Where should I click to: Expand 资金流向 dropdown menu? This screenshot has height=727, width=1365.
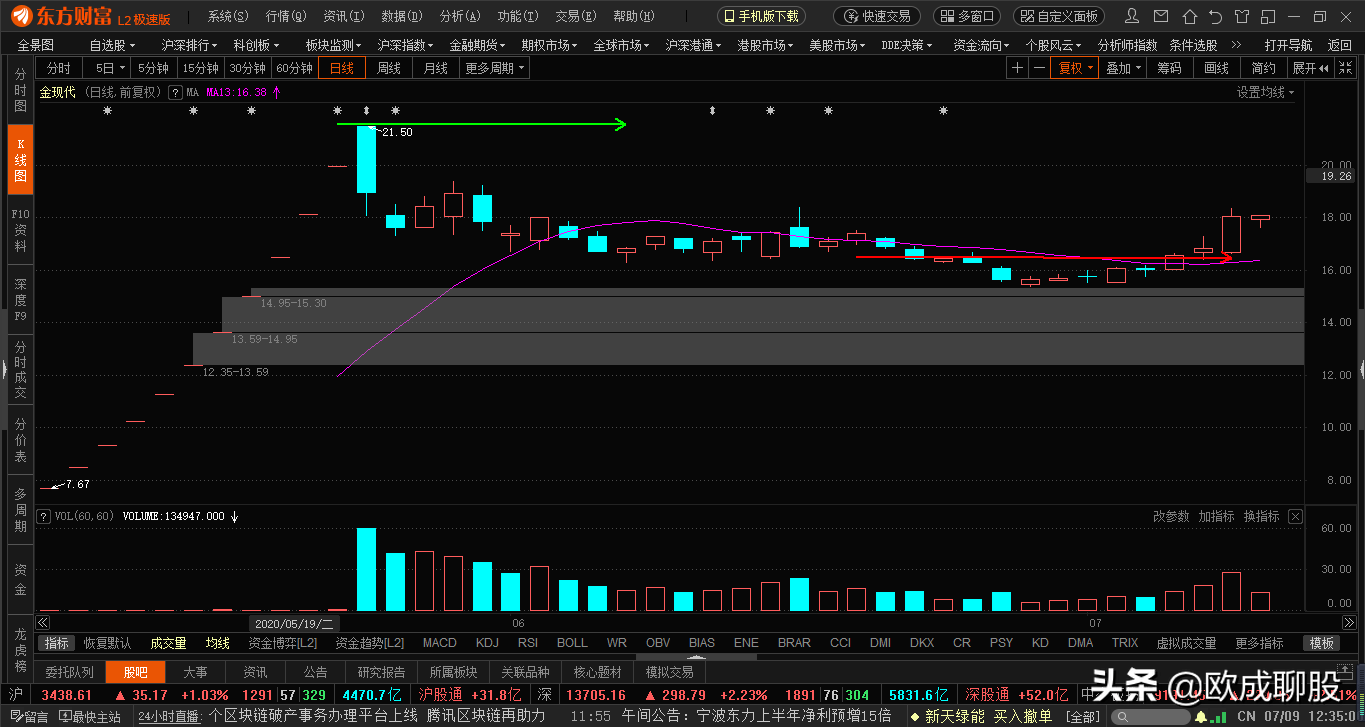tap(981, 45)
